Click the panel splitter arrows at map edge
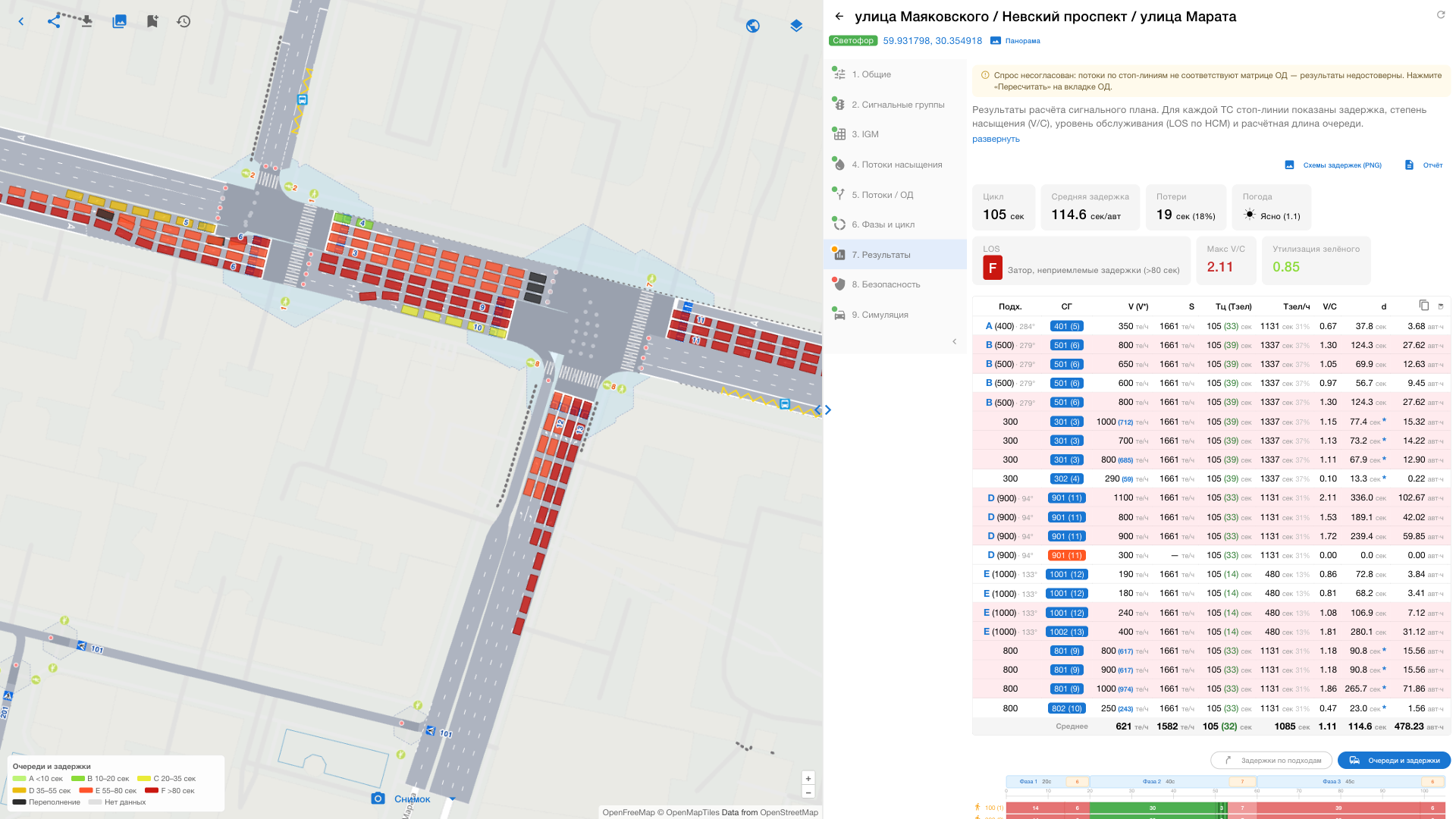This screenshot has width=1456, height=819. click(823, 410)
